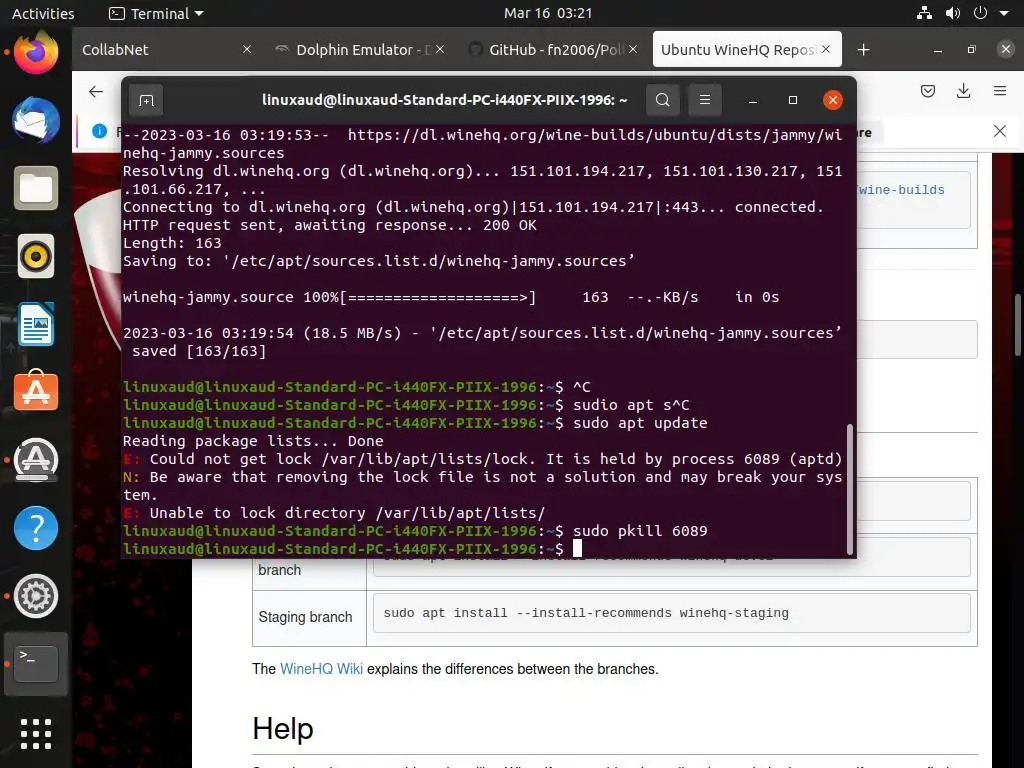Close the Ubuntu WineHQ Repository tab
The image size is (1024, 768).
pyautogui.click(x=826, y=50)
